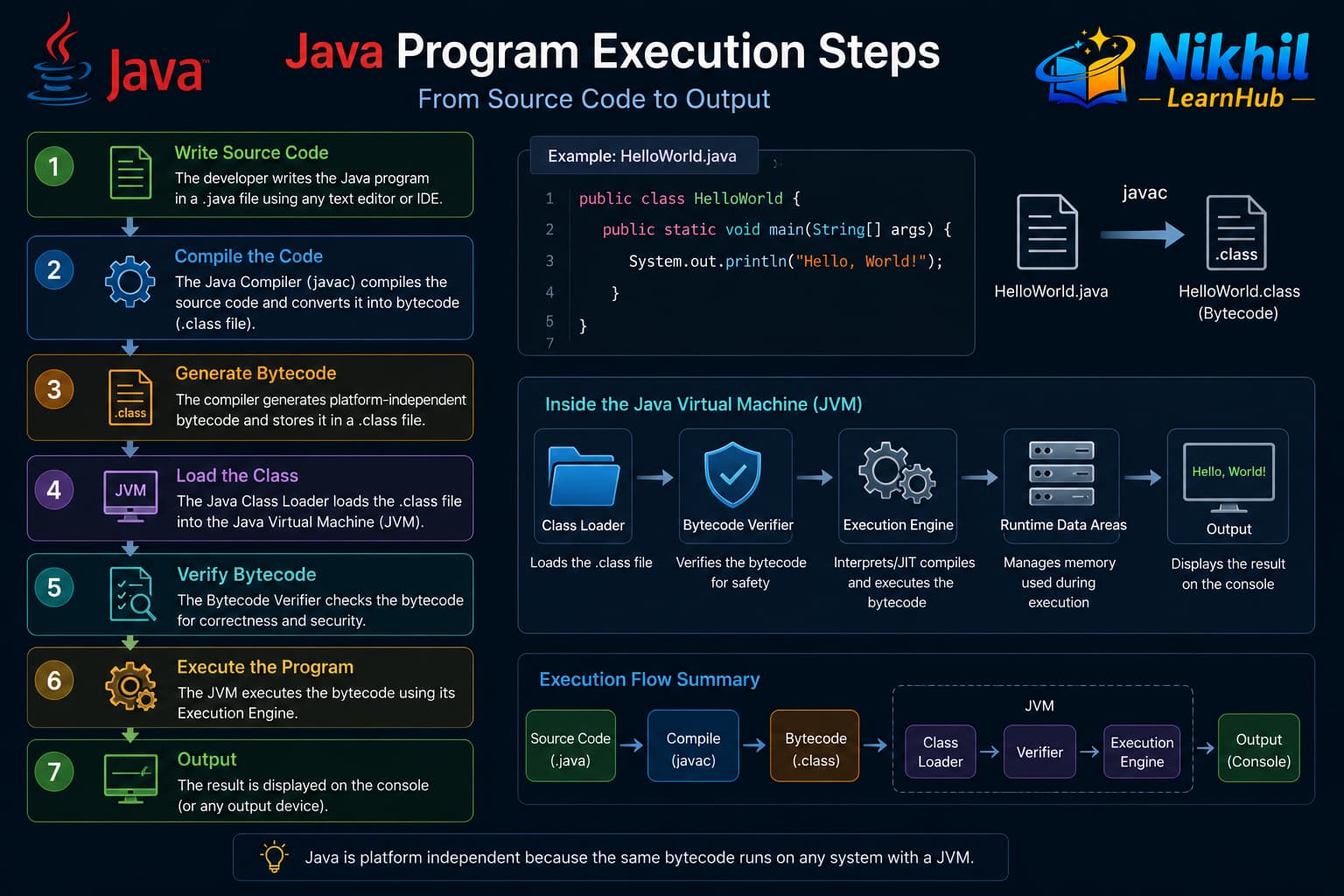Click the Verify Bytecode heading
This screenshot has height=896, width=1344.
tap(247, 574)
